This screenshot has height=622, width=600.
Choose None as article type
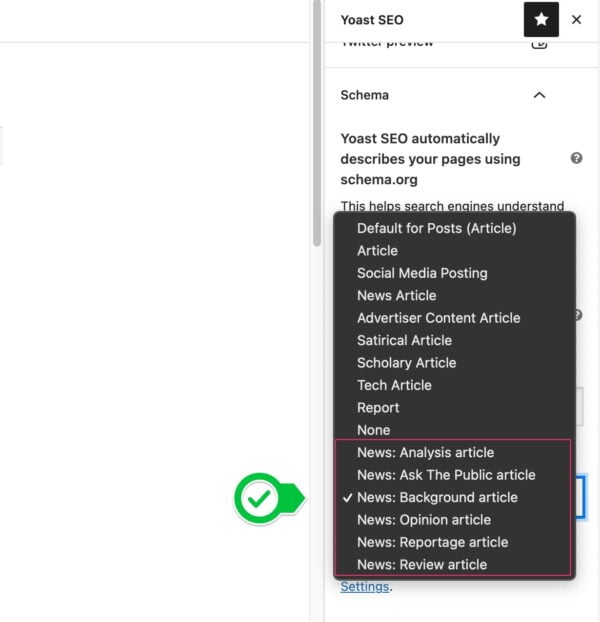click(373, 430)
